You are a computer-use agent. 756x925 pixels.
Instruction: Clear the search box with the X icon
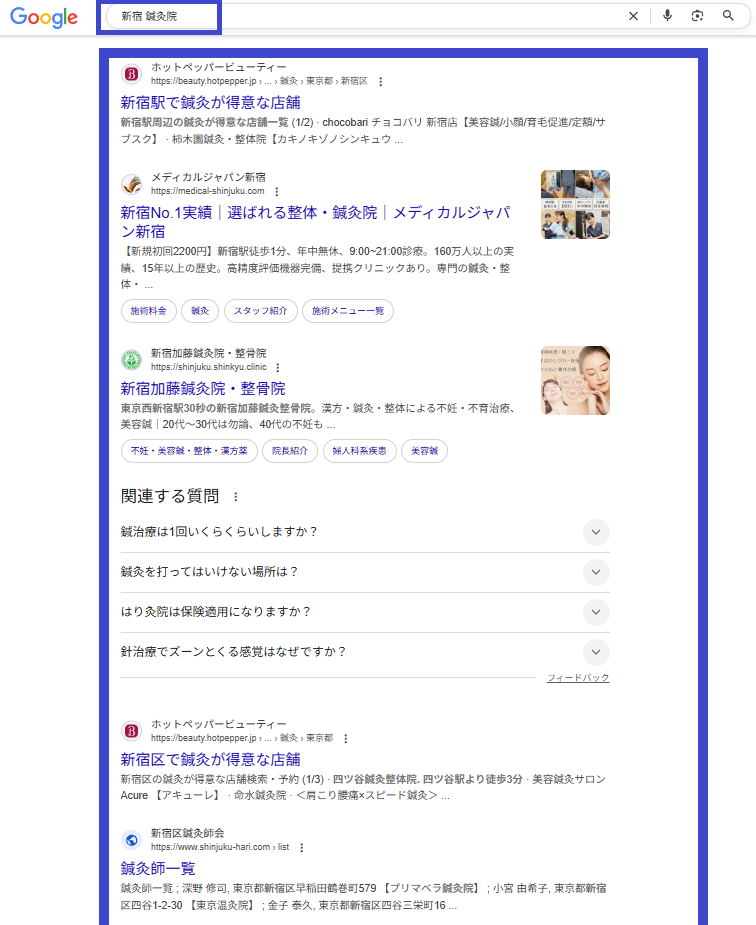coord(633,16)
